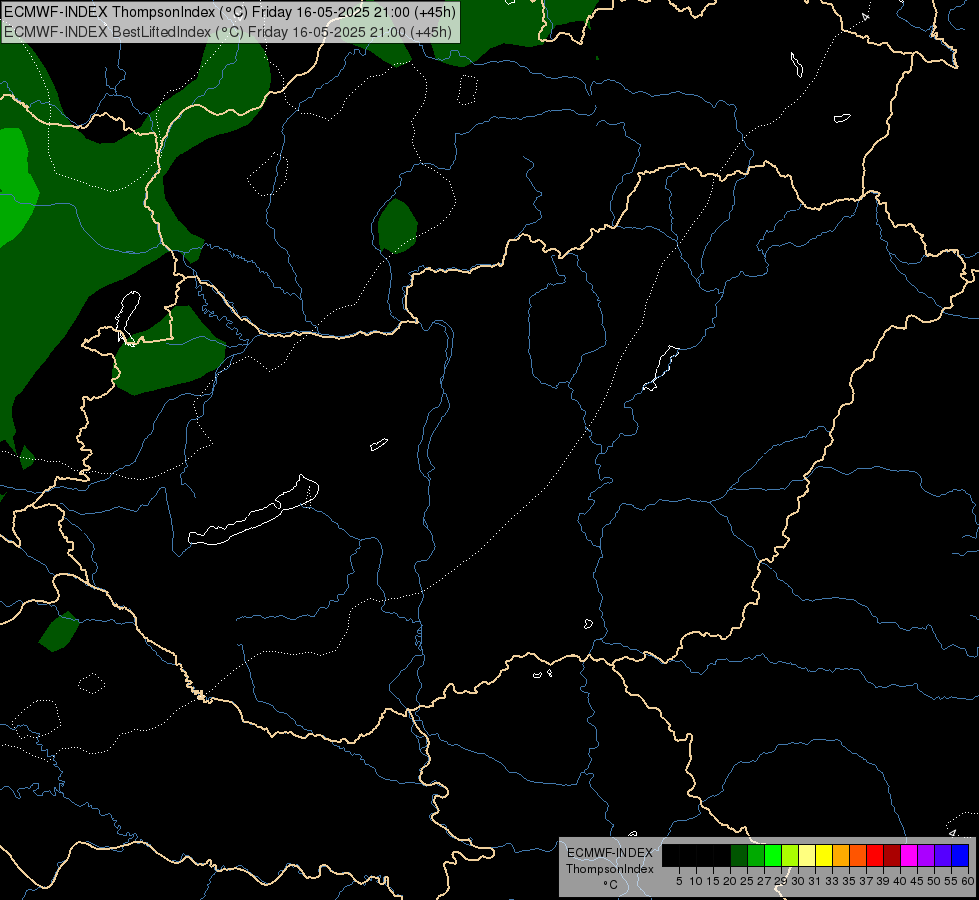This screenshot has height=900, width=979.
Task: Select the purple 45–50 legend swatch
Action: (926, 855)
